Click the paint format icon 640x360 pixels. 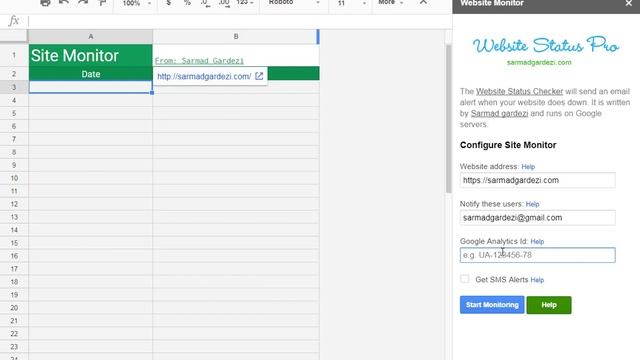[x=102, y=3]
